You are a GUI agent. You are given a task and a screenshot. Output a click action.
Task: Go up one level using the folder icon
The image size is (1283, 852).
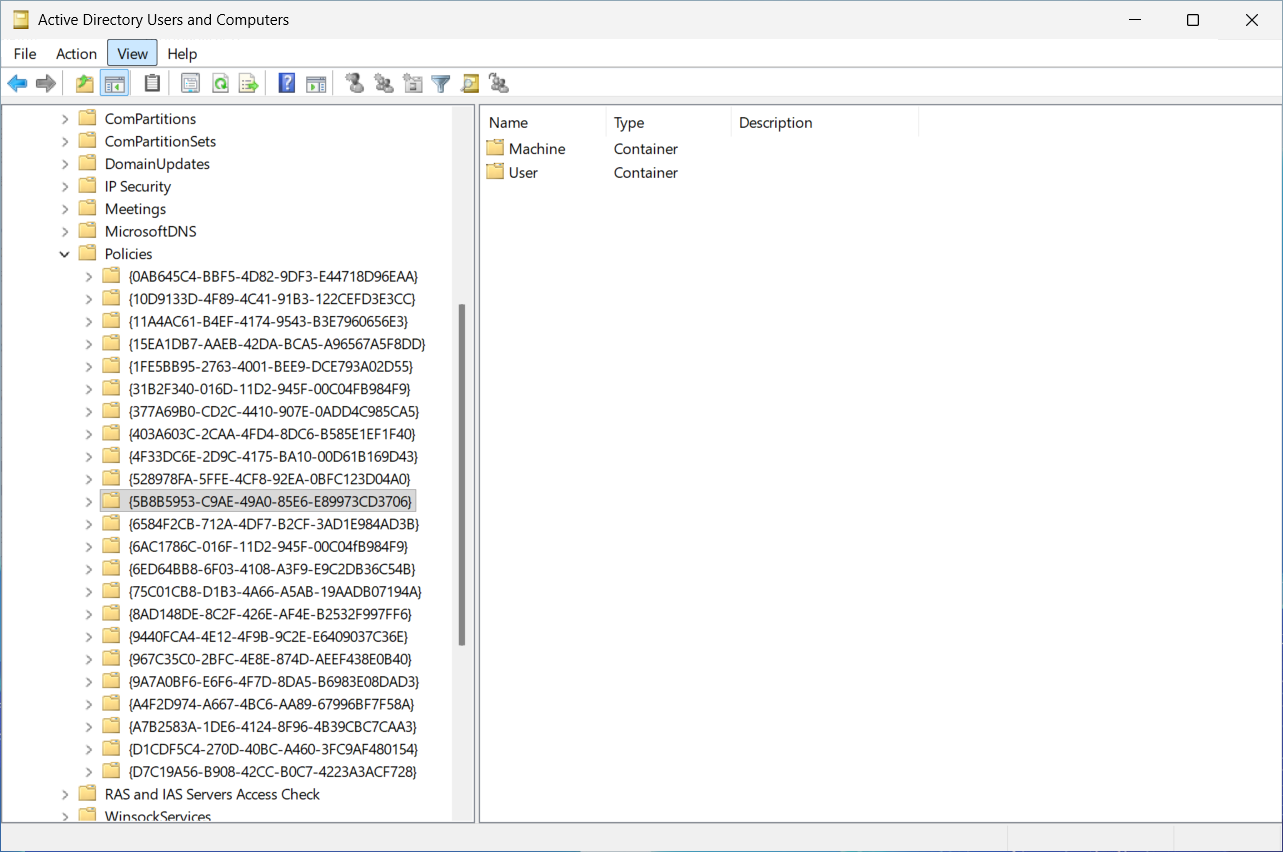click(85, 84)
